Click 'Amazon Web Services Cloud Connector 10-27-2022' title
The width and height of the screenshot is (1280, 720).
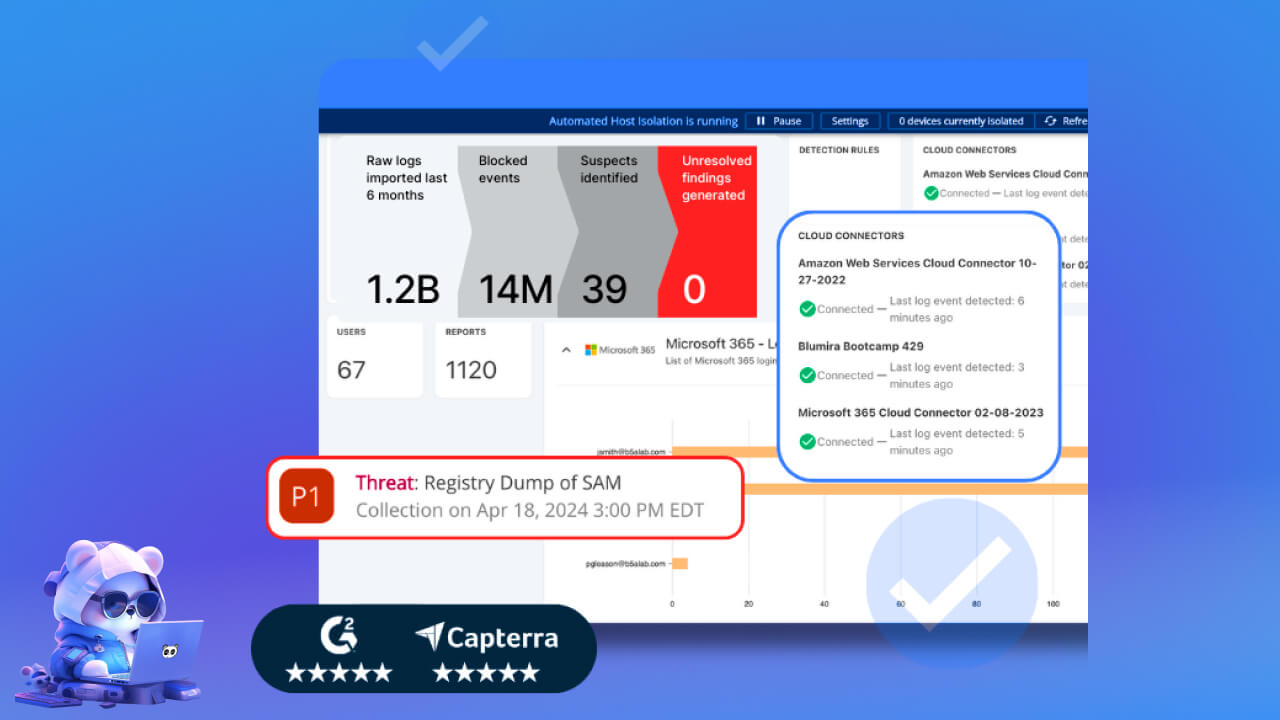(x=917, y=272)
